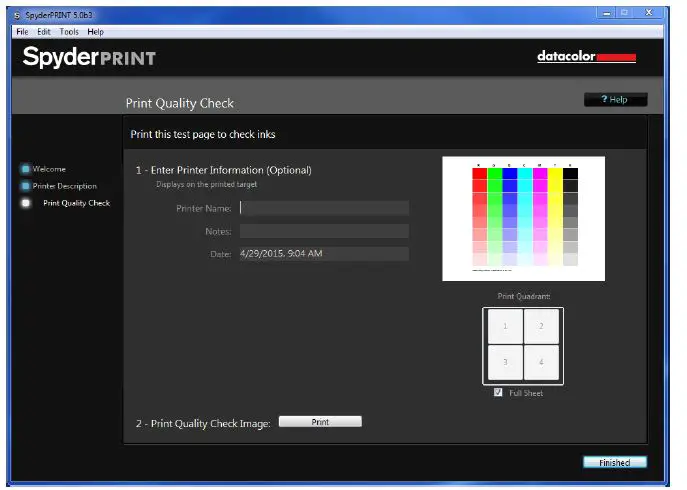The height and width of the screenshot is (490, 687).
Task: Select print quadrant 1
Action: [505, 326]
